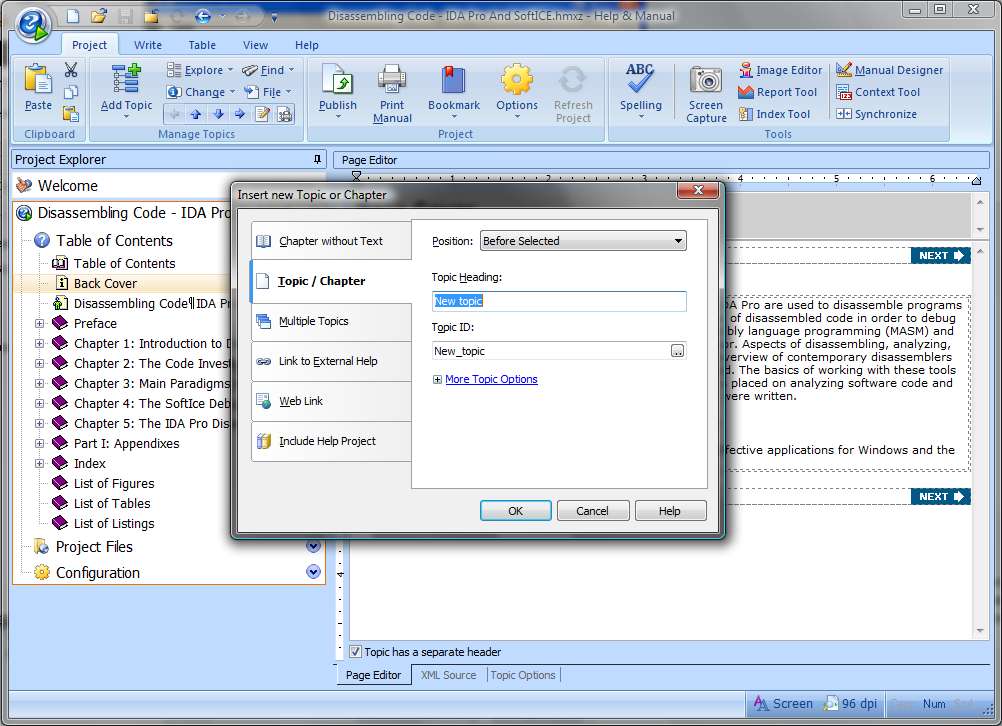Viewport: 1002px width, 726px height.
Task: Click the Add Topic icon
Action: [x=127, y=79]
